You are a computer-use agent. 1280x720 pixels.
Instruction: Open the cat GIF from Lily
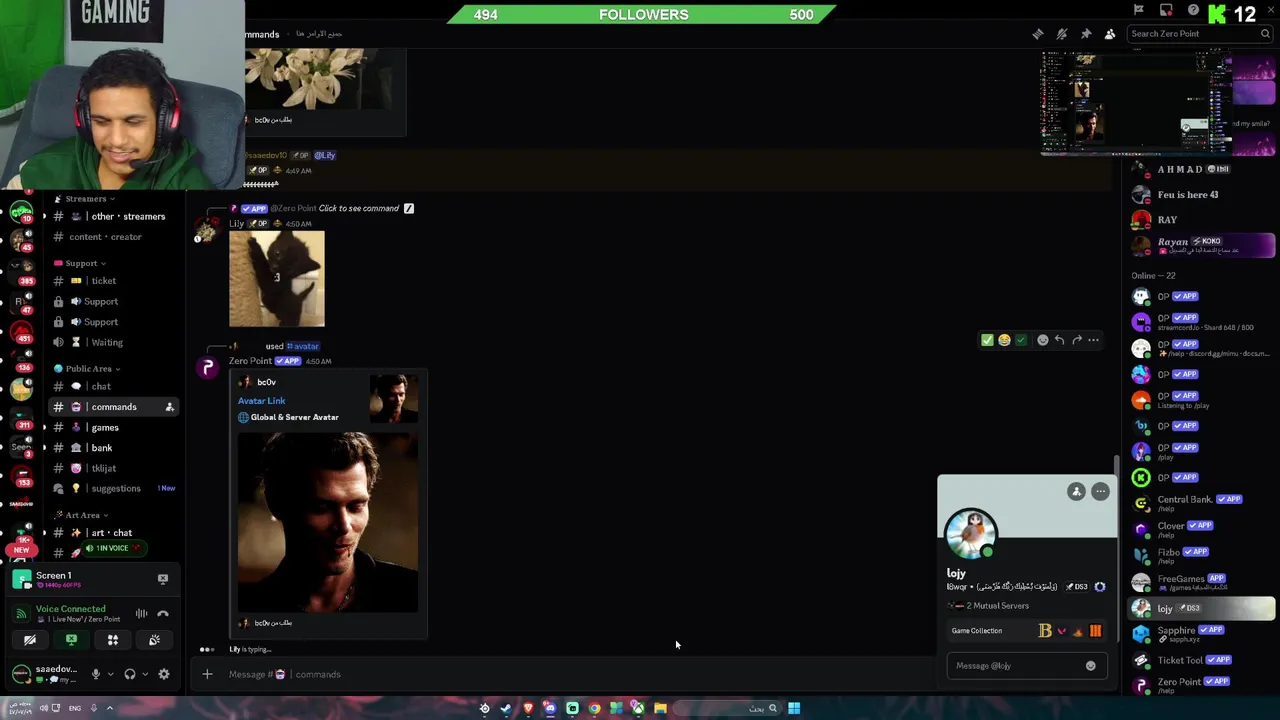coord(277,279)
